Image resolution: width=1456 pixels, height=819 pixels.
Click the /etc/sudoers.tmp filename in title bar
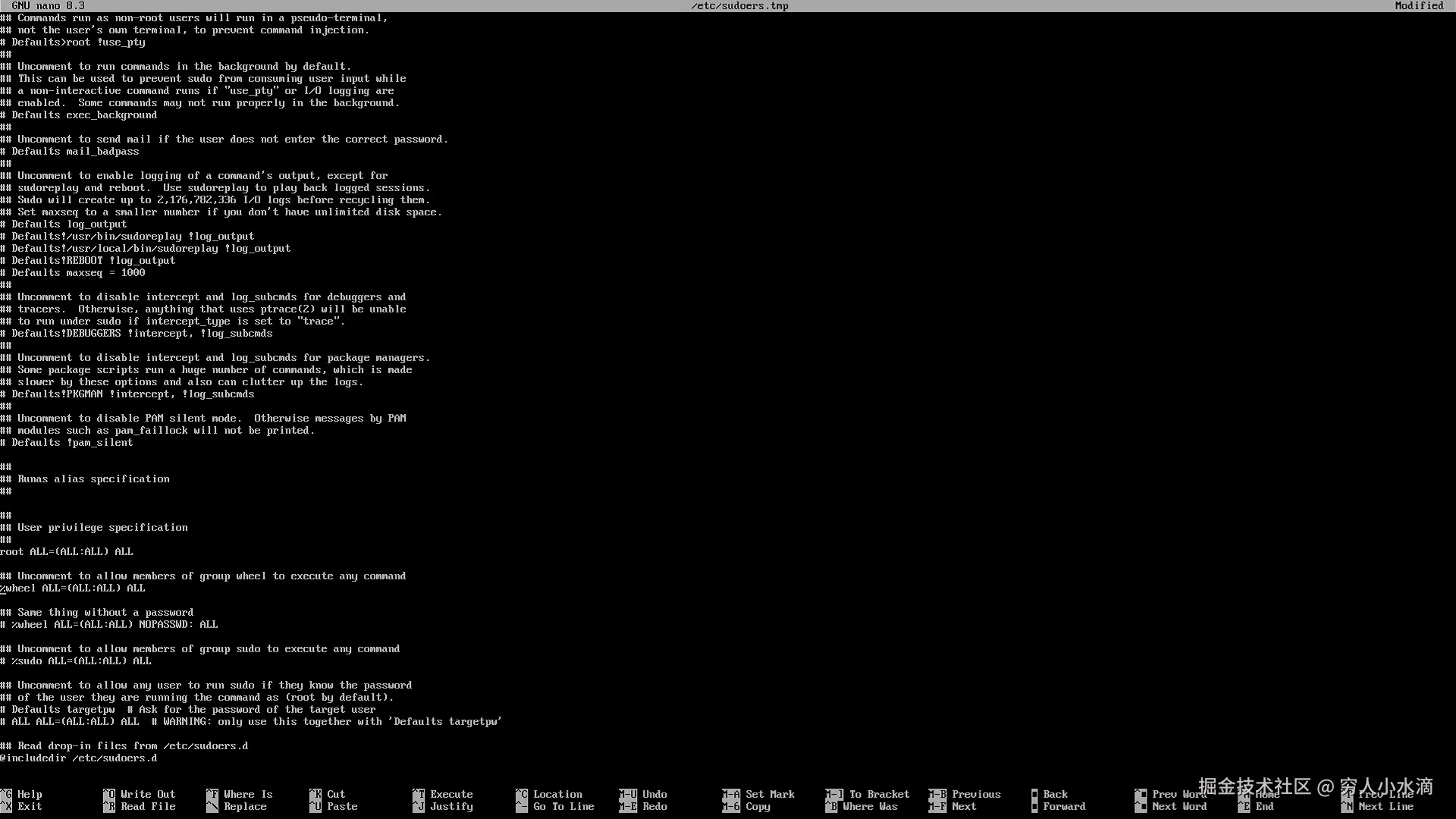pos(739,5)
